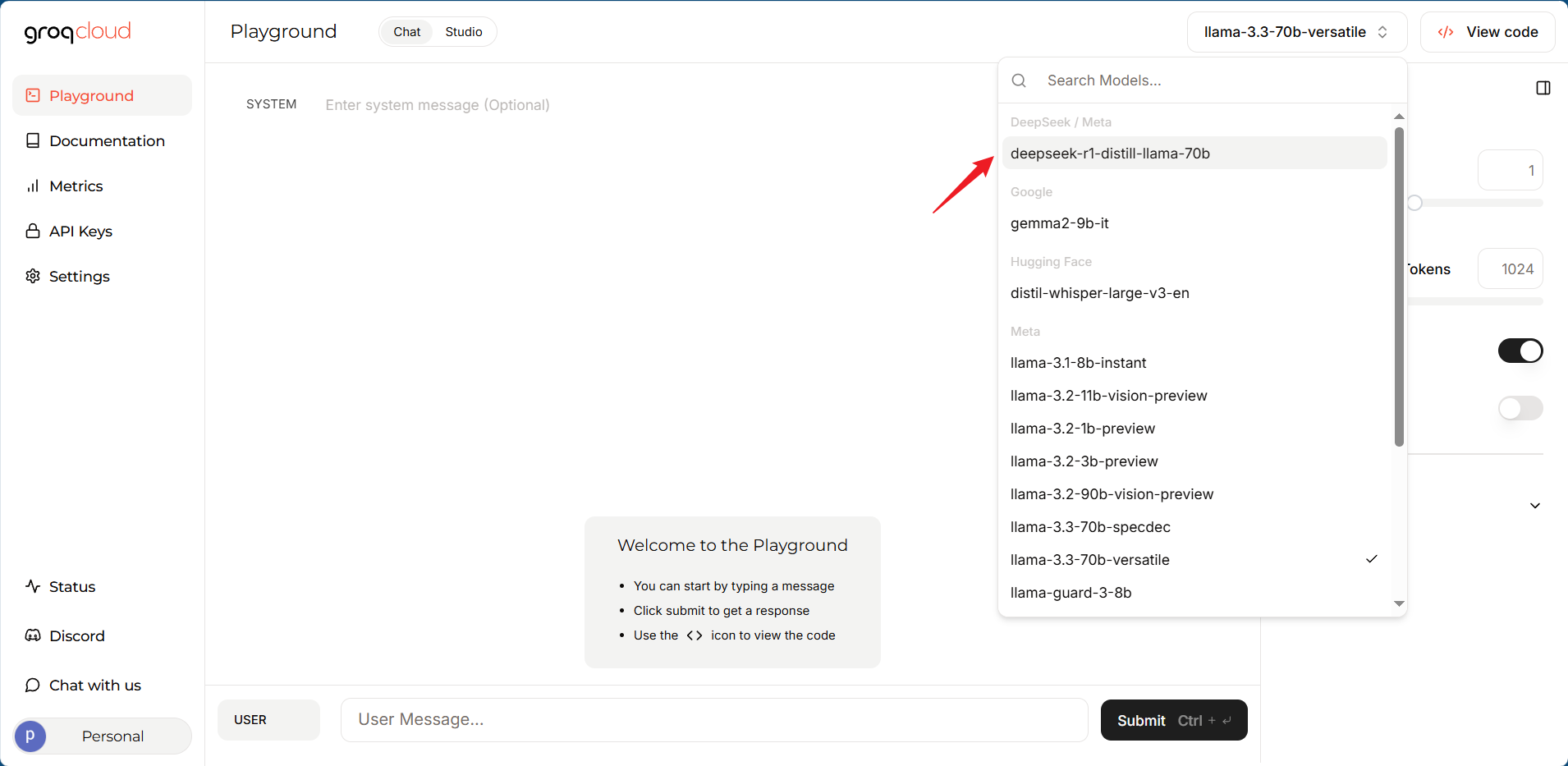Select llama-3.3-70b-versatile in the list
The height and width of the screenshot is (766, 1568).
1194,559
